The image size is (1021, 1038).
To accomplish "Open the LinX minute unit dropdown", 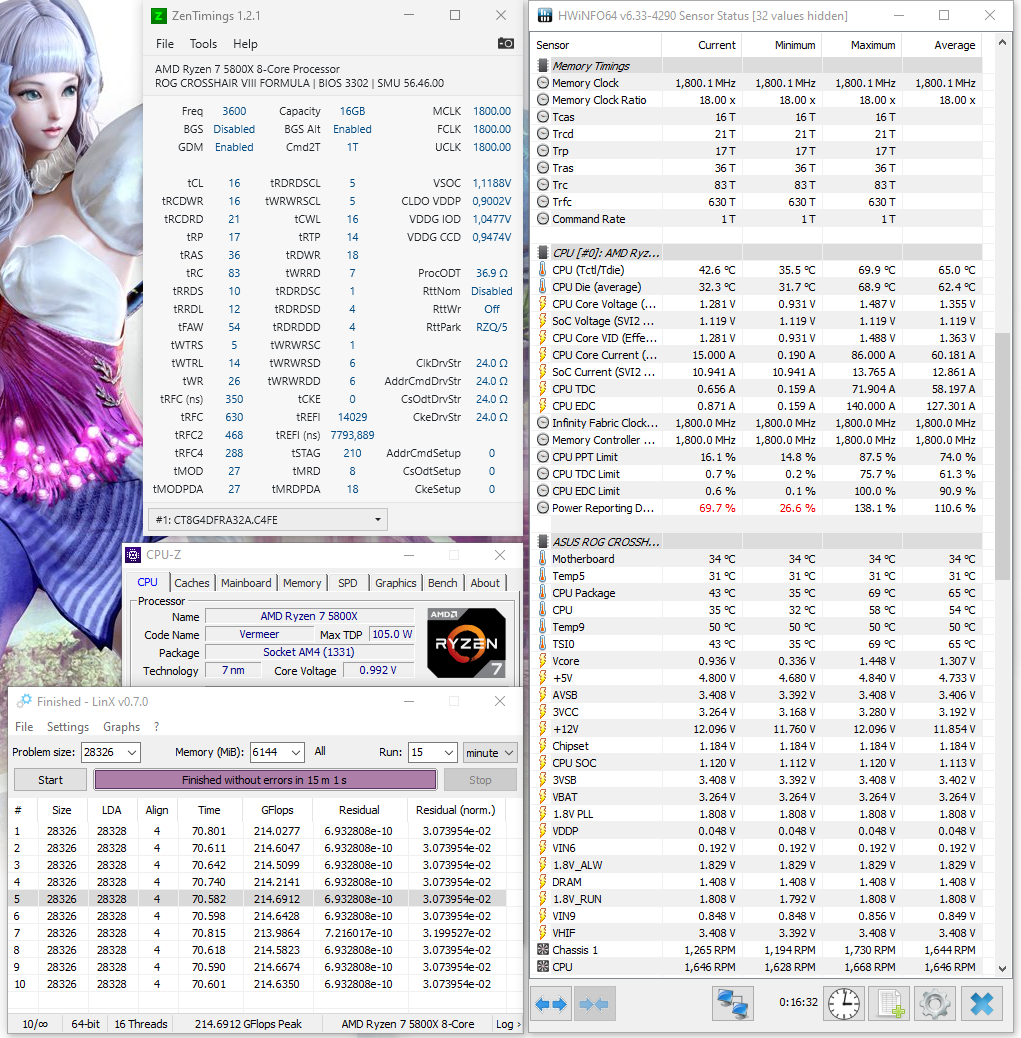I will [x=490, y=753].
